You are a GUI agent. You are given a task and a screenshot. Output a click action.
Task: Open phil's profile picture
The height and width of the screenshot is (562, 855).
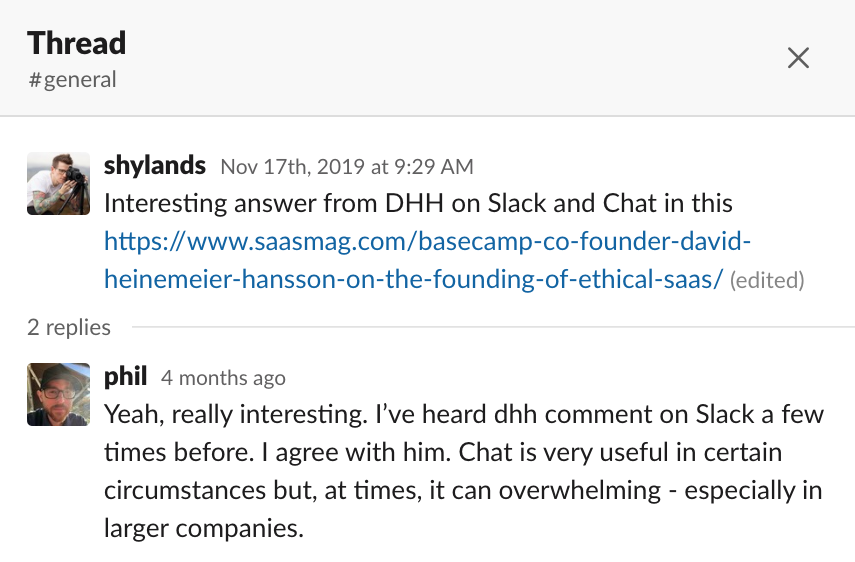coord(58,394)
